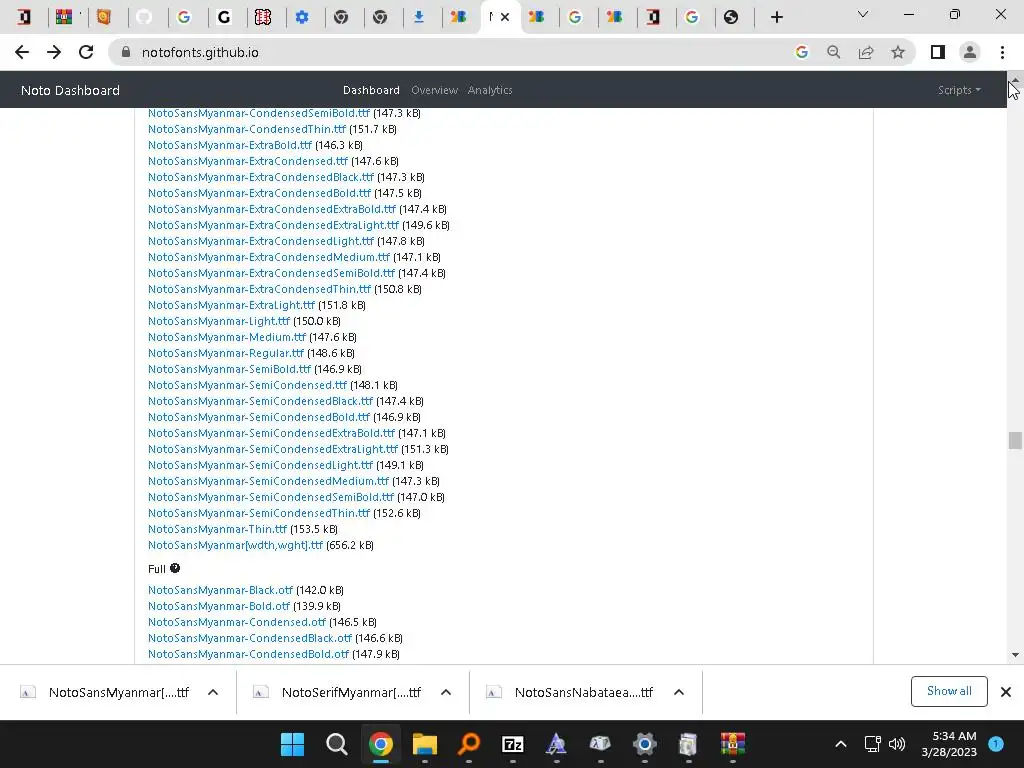The width and height of the screenshot is (1024, 768).
Task: Download NotoSansMyanmar-Light.ttf
Action: click(219, 321)
